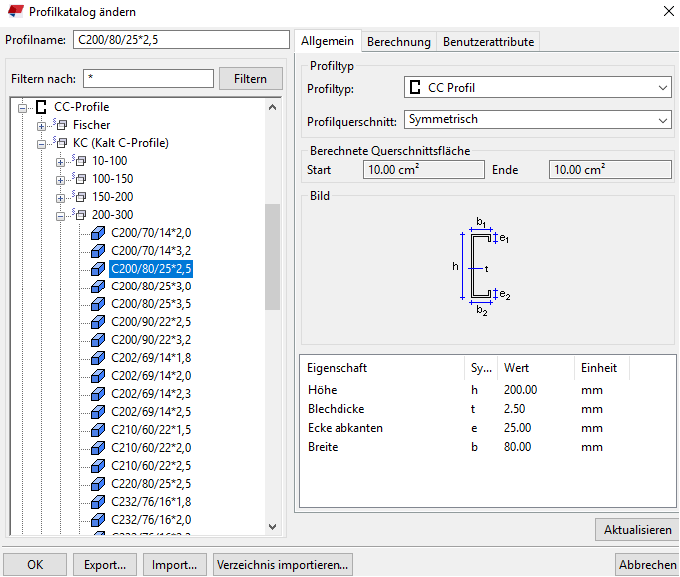680x577 pixels.
Task: Click the profile icon beside C202/69/14*2,5
Action: tap(98, 412)
